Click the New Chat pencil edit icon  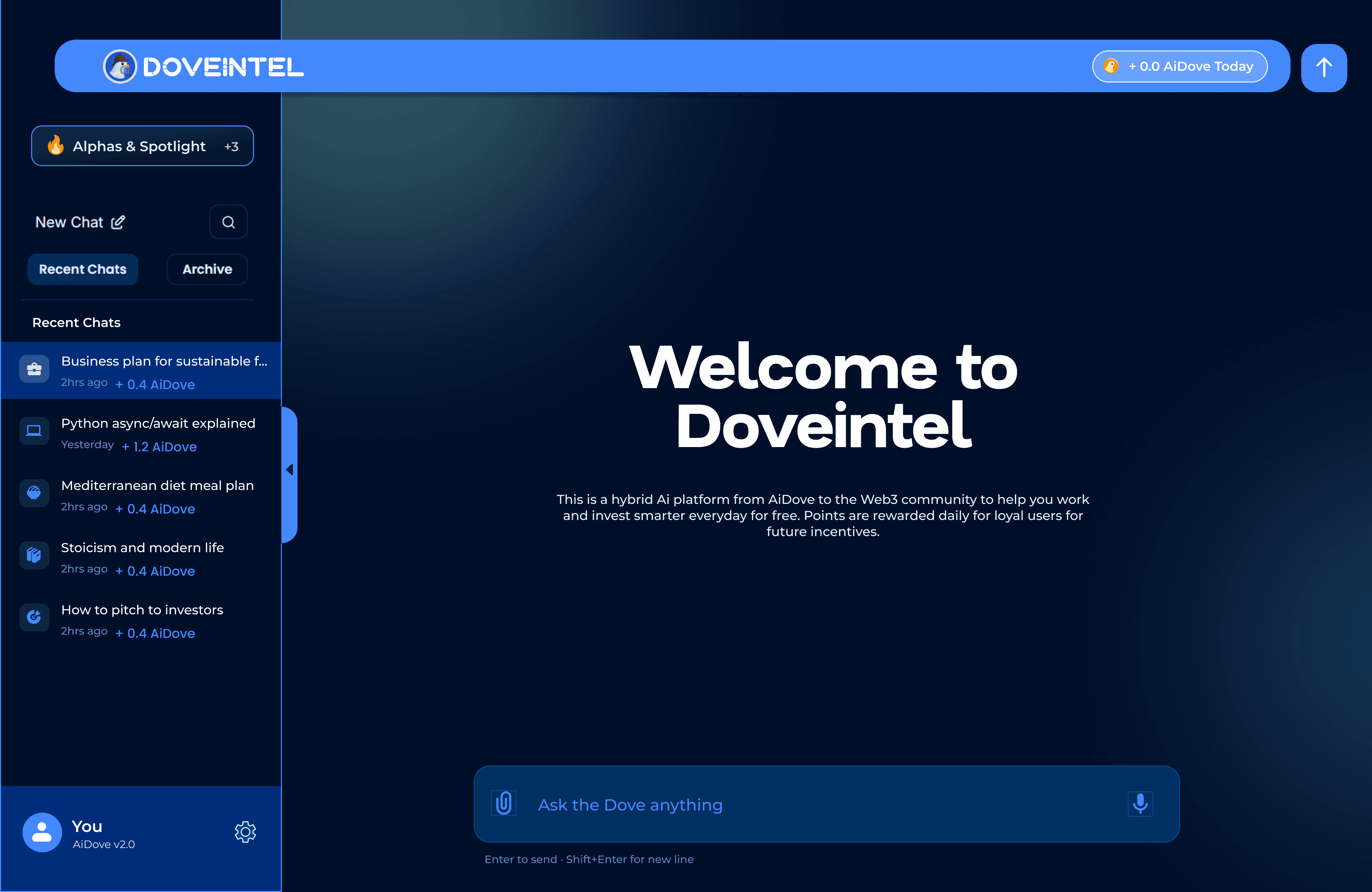[x=118, y=222]
